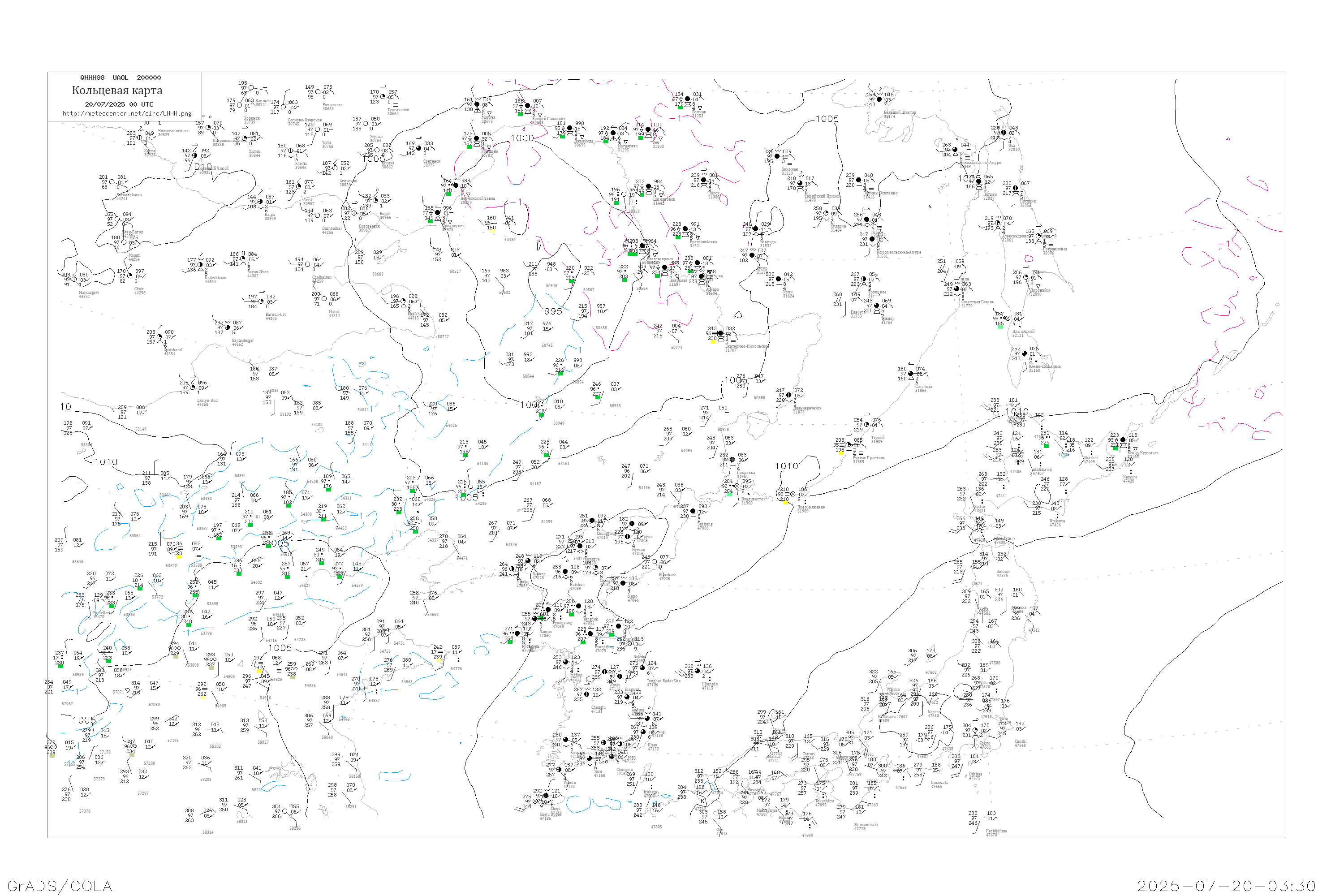This screenshot has height=896, width=1344.
Task: Click the 'Кольцевая карта' map title
Action: [x=117, y=90]
